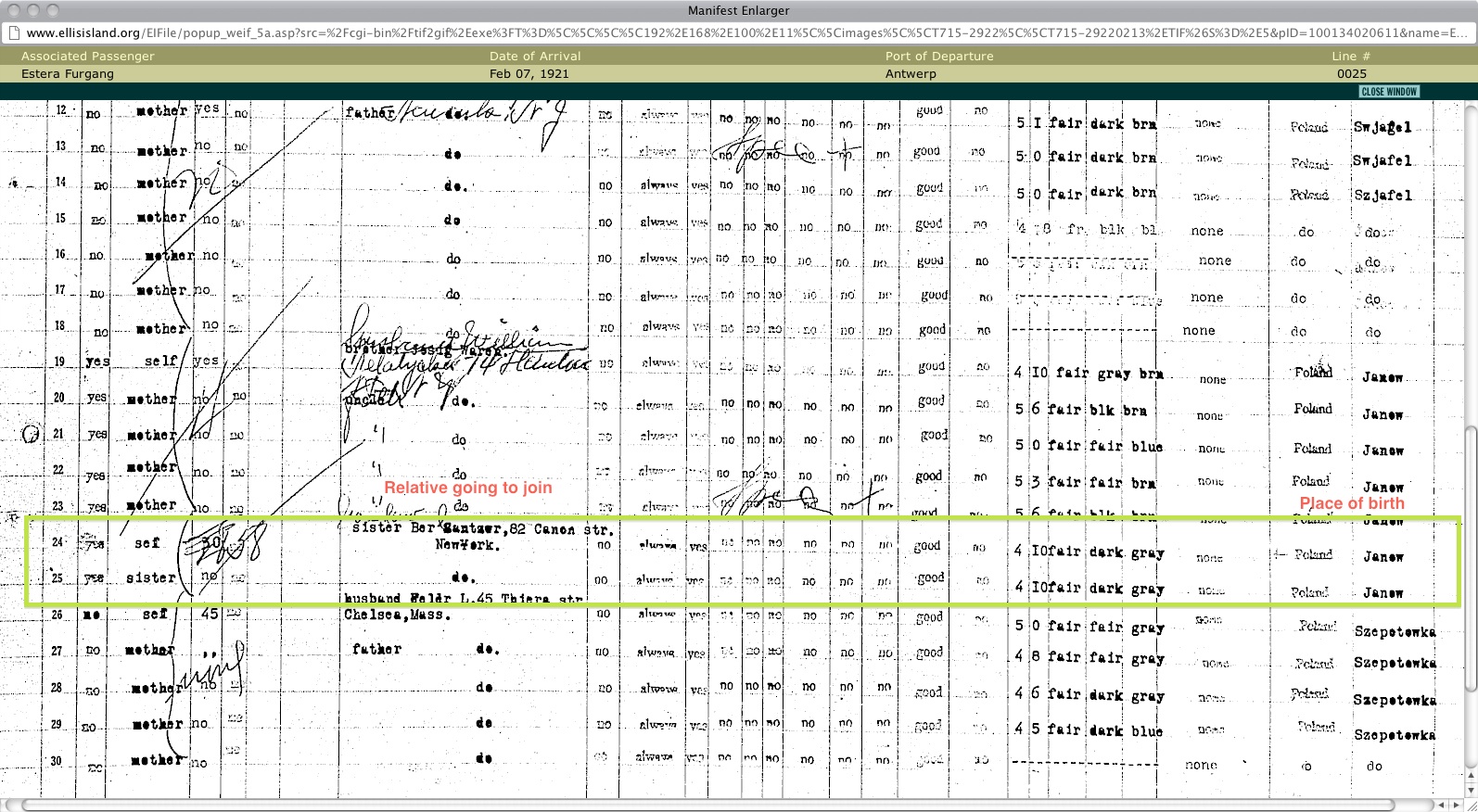
Task: Click 'father' on manifest line 27
Action: tap(377, 649)
